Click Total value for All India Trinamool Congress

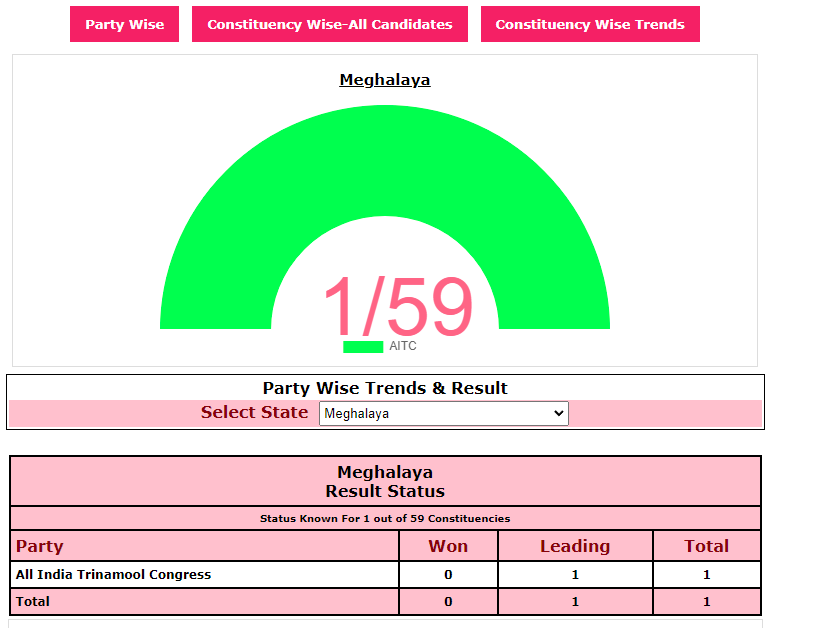click(x=706, y=575)
